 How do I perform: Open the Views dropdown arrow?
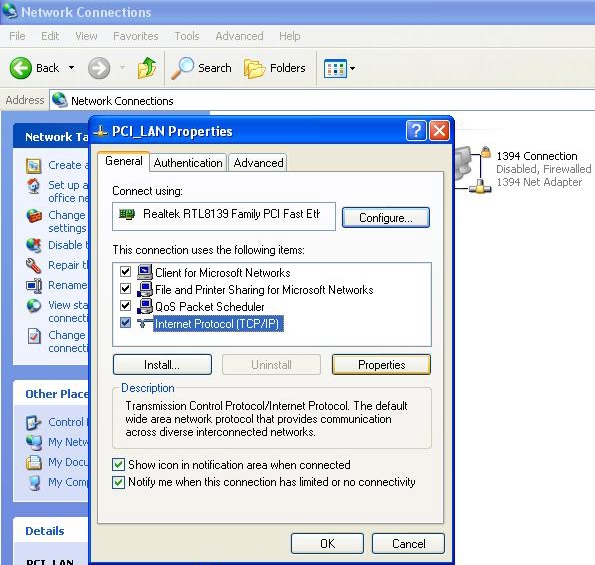pyautogui.click(x=353, y=69)
